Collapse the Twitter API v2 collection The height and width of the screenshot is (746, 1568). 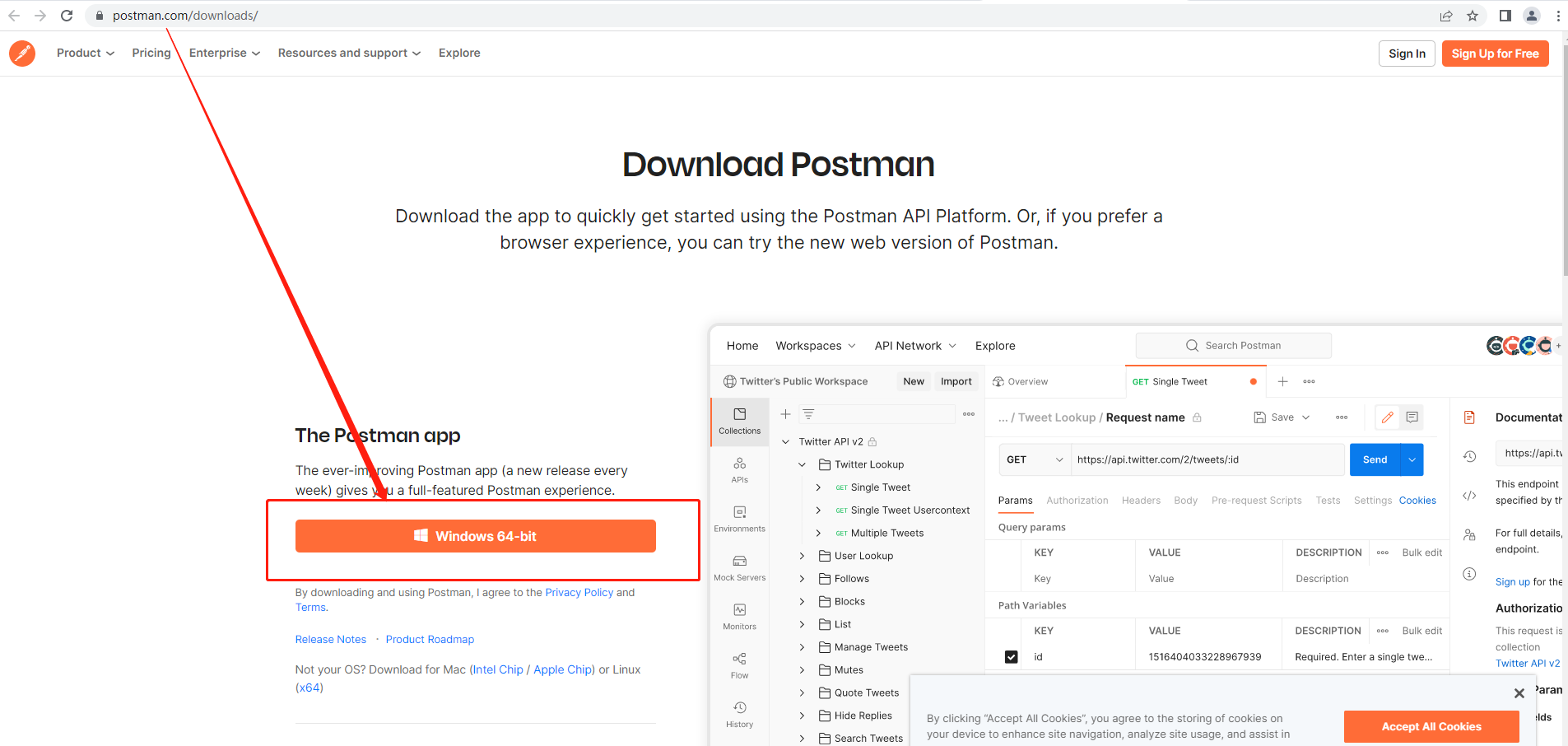pos(785,442)
